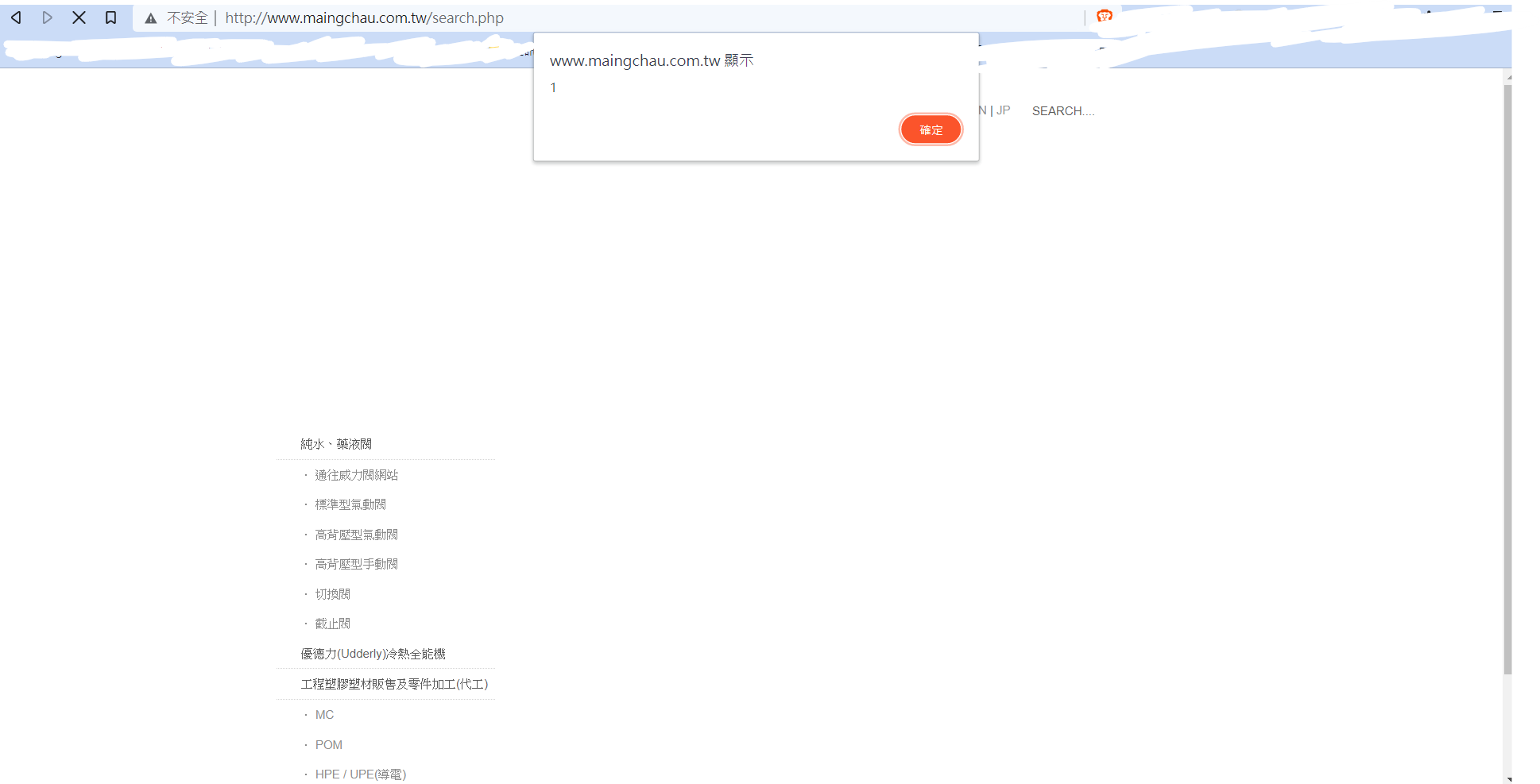Click the 不安全 security label

pyautogui.click(x=188, y=17)
